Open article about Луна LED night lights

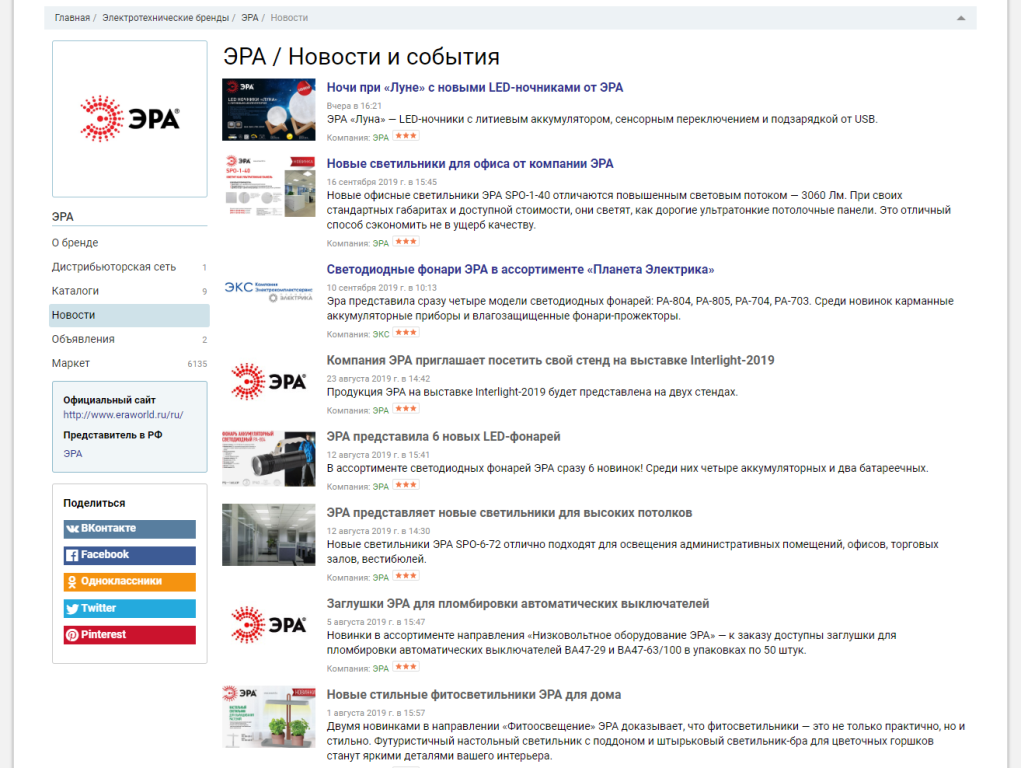(x=475, y=88)
